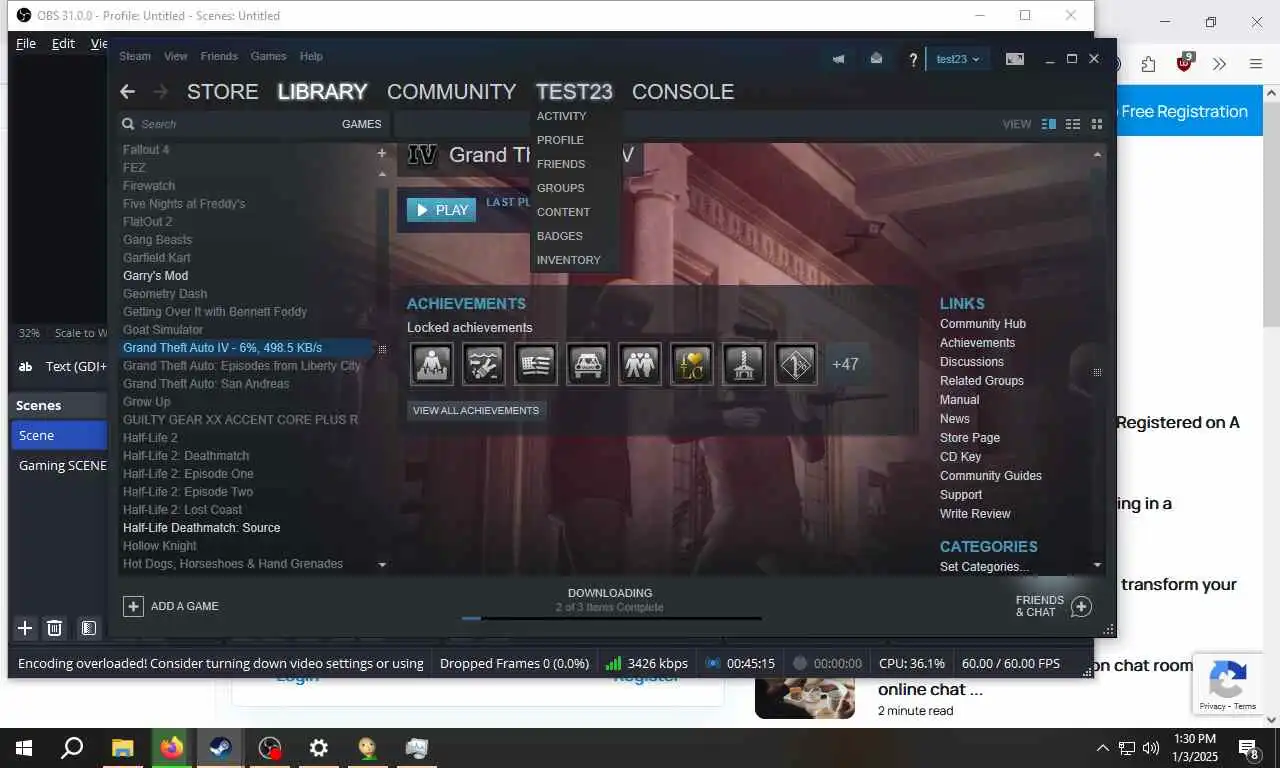Select BADGES from TEST23 dropdown
This screenshot has width=1280, height=768.
point(560,236)
